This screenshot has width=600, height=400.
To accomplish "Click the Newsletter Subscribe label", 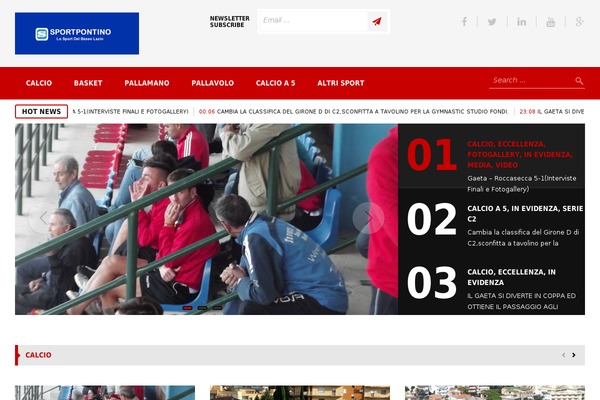I will (x=230, y=21).
